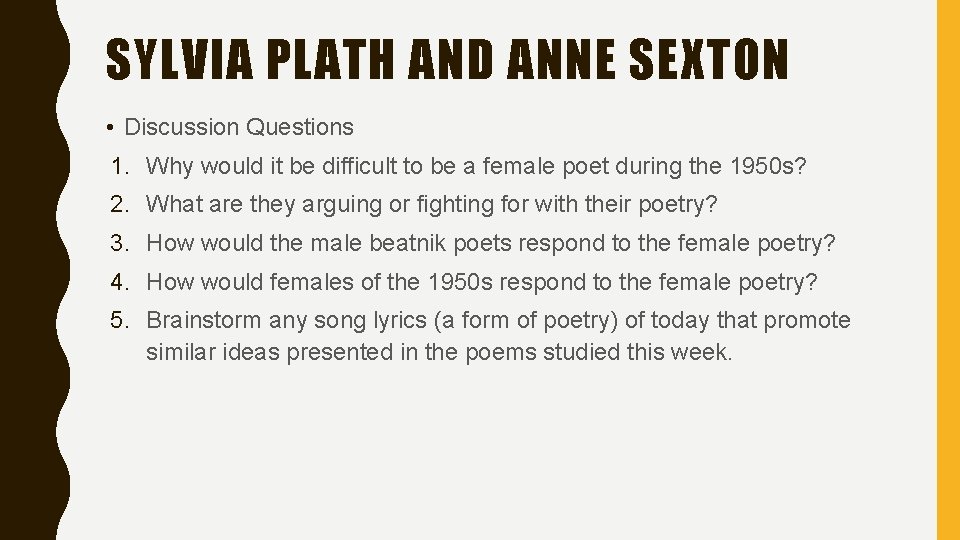Select the words "ANNE SEXTON" in the title

[x=647, y=60]
